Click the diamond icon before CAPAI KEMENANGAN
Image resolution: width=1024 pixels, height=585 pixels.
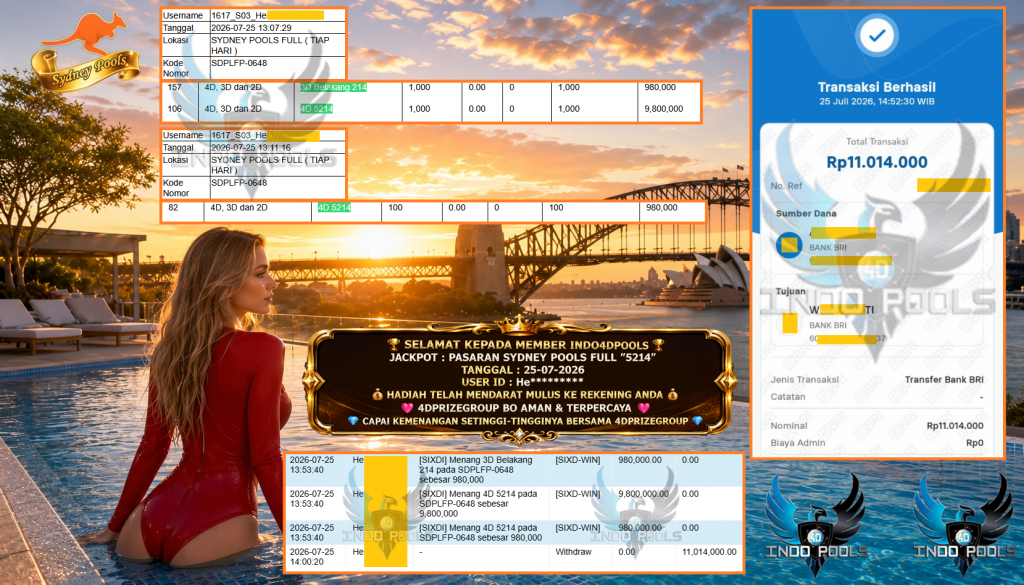[x=353, y=421]
